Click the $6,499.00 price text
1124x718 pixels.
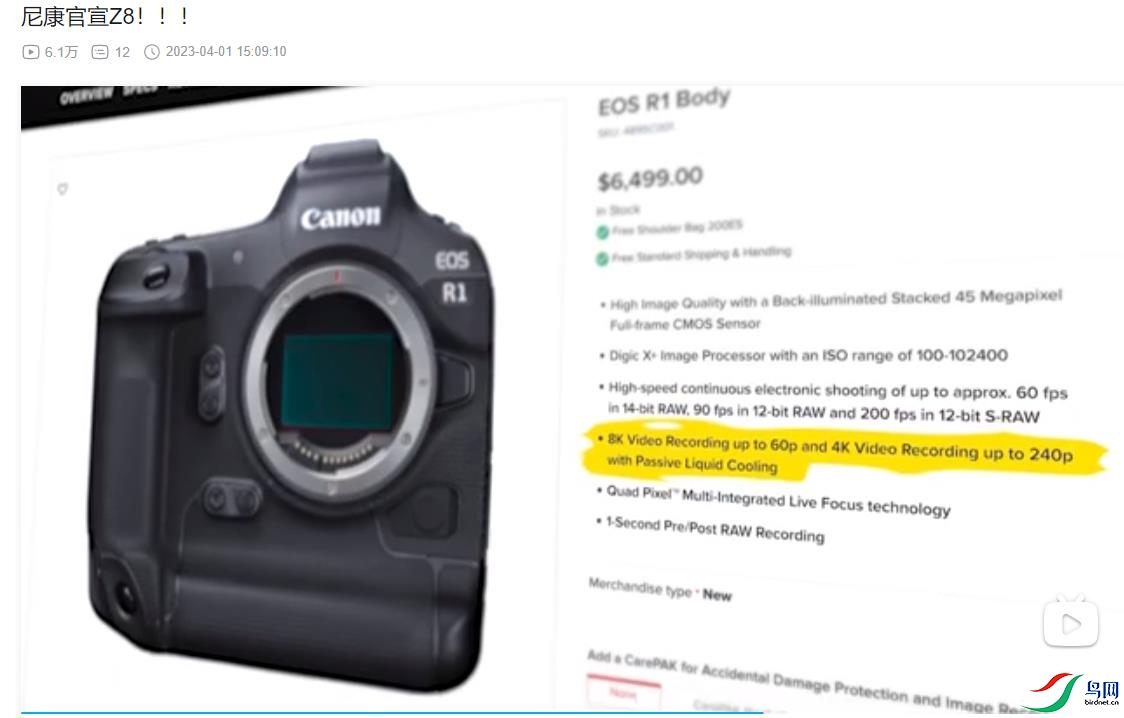coord(650,178)
